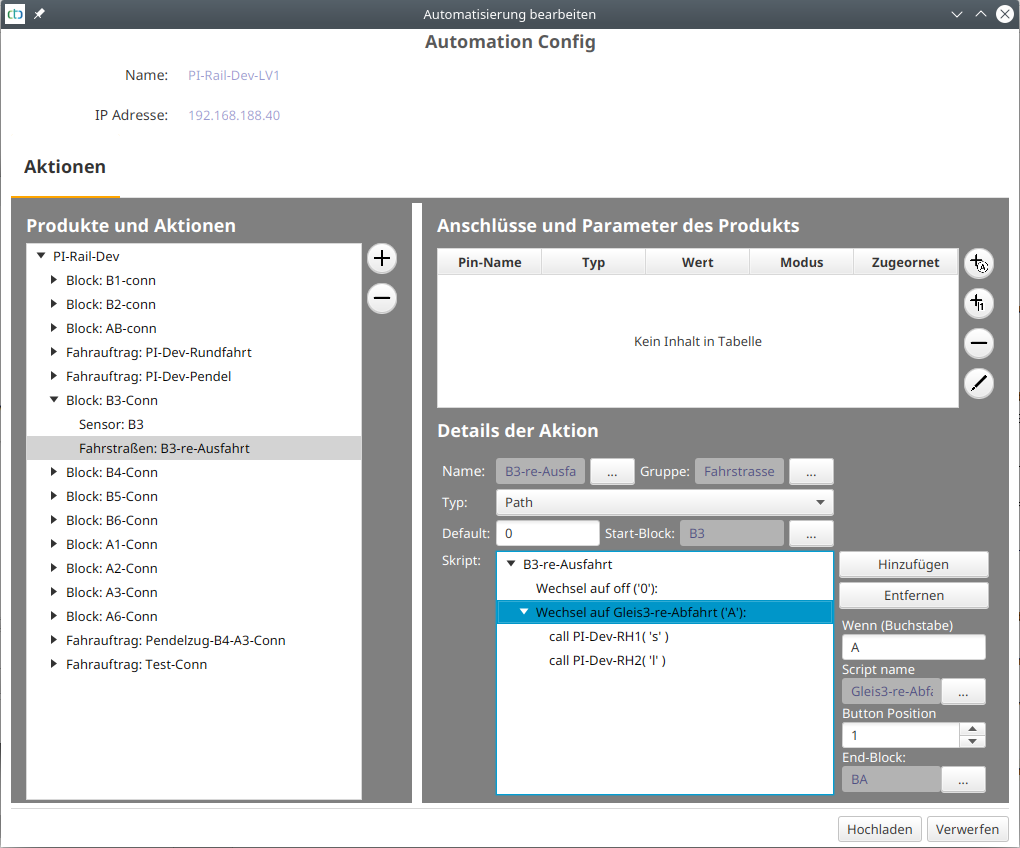This screenshot has height=848, width=1020.
Task: Click the add parameter icon beside the table
Action: click(x=978, y=303)
